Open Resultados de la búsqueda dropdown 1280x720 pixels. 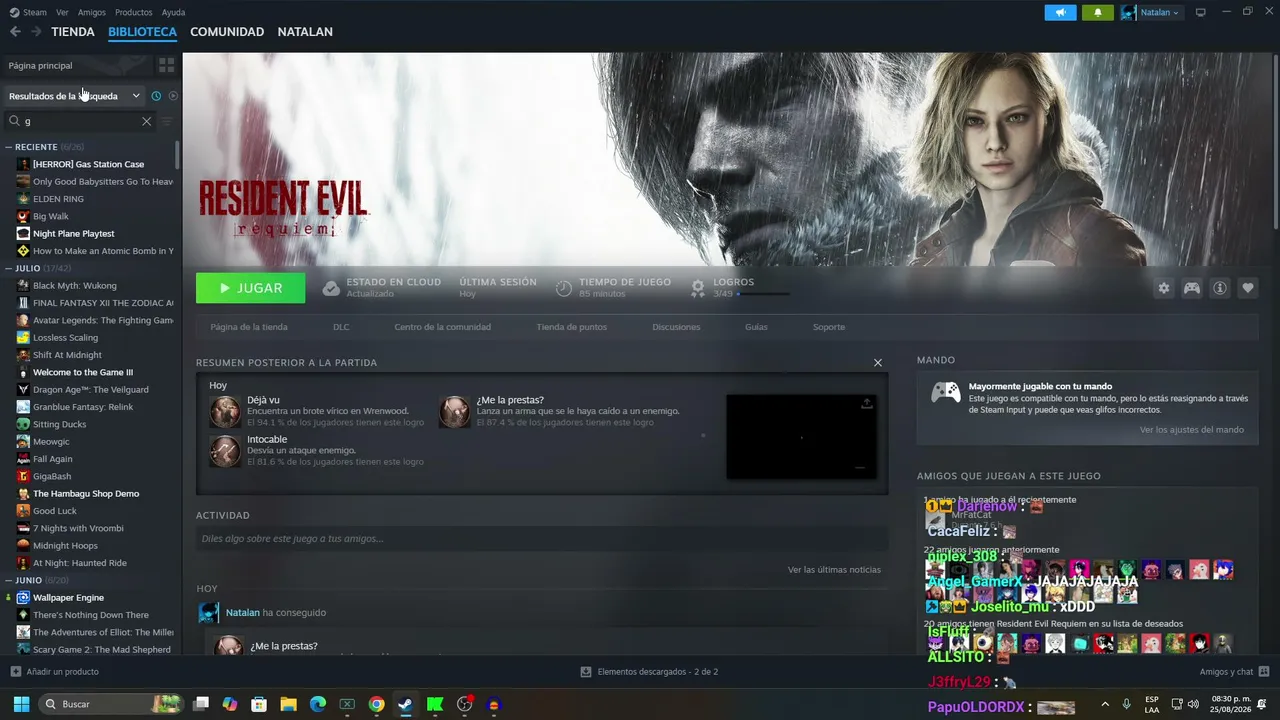(74, 96)
